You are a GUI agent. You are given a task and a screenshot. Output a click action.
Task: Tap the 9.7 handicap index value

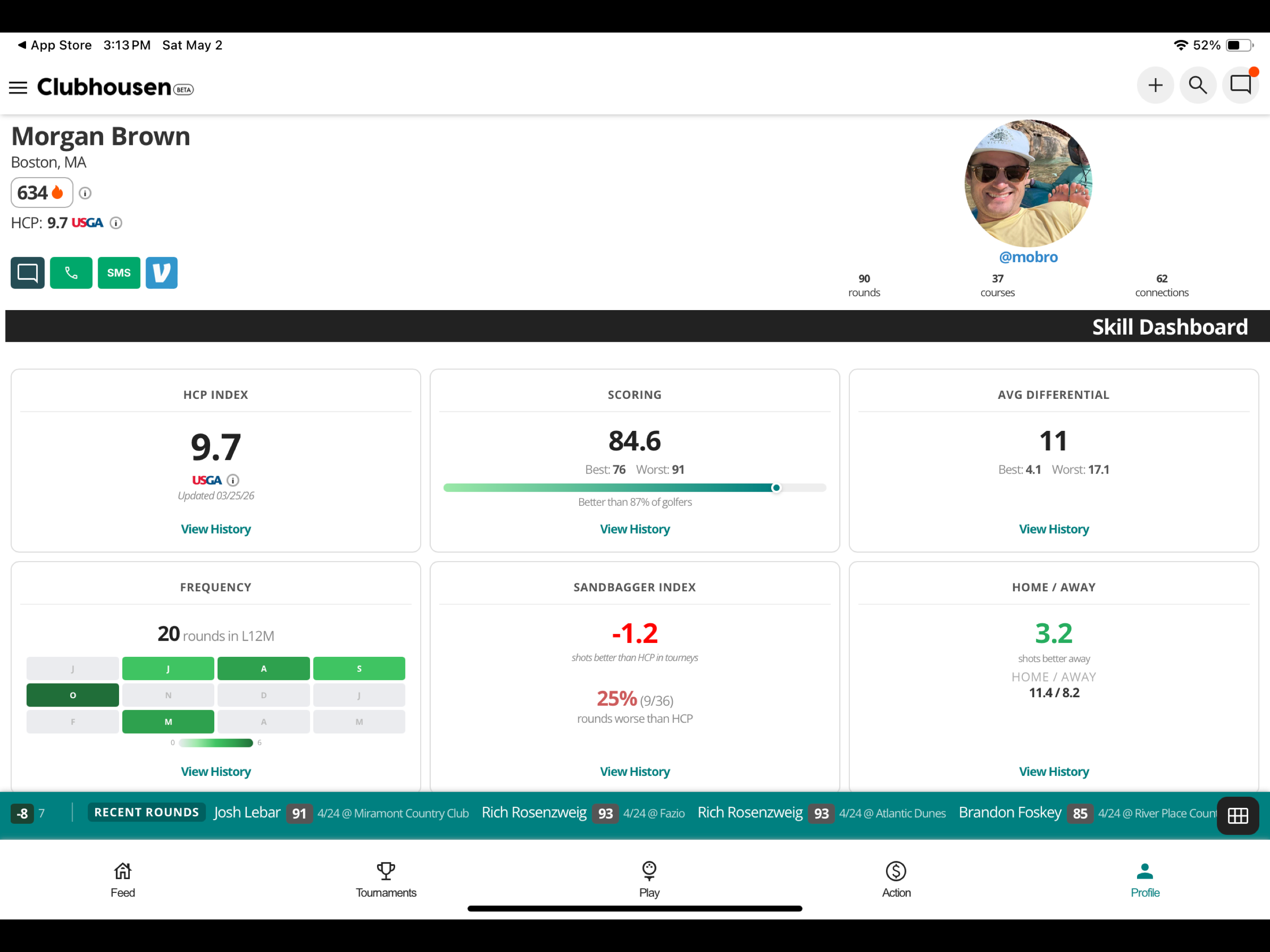pyautogui.click(x=216, y=447)
